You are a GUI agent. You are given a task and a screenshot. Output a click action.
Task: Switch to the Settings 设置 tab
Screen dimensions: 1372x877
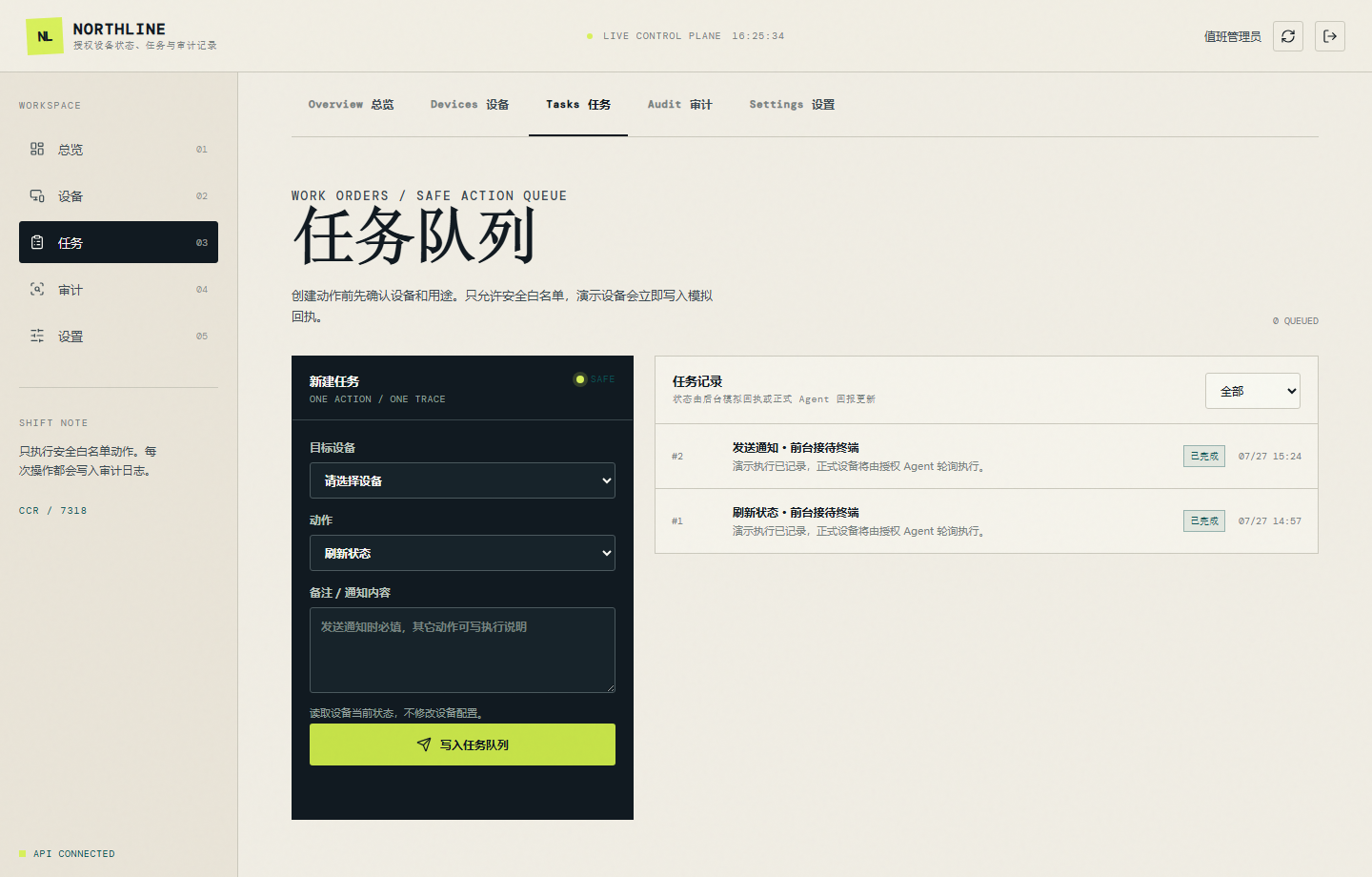(792, 105)
